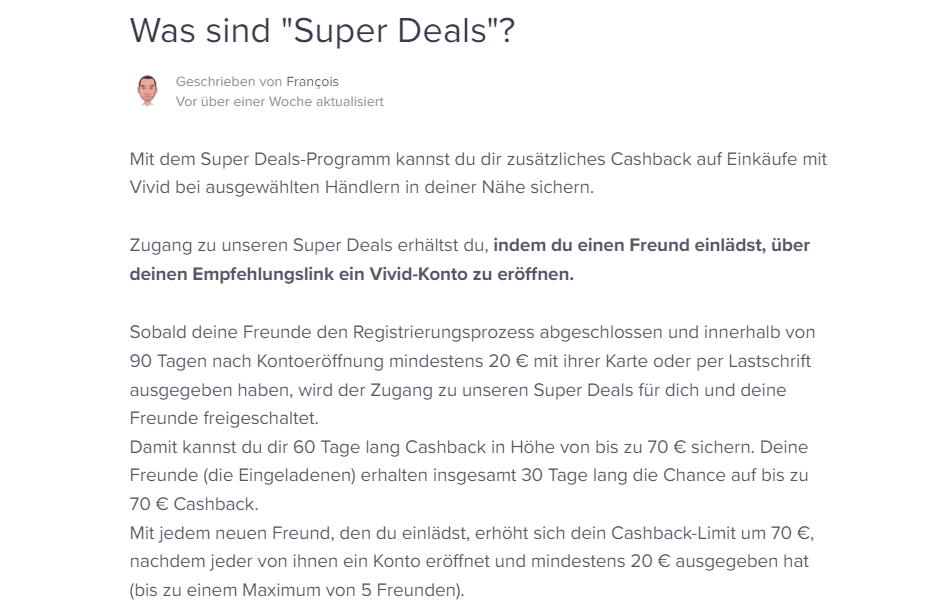Click the line 'Vivid bei ausgewählten Händlern in deiner Nähe sichern.'
949x600 pixels.
click(x=362, y=188)
